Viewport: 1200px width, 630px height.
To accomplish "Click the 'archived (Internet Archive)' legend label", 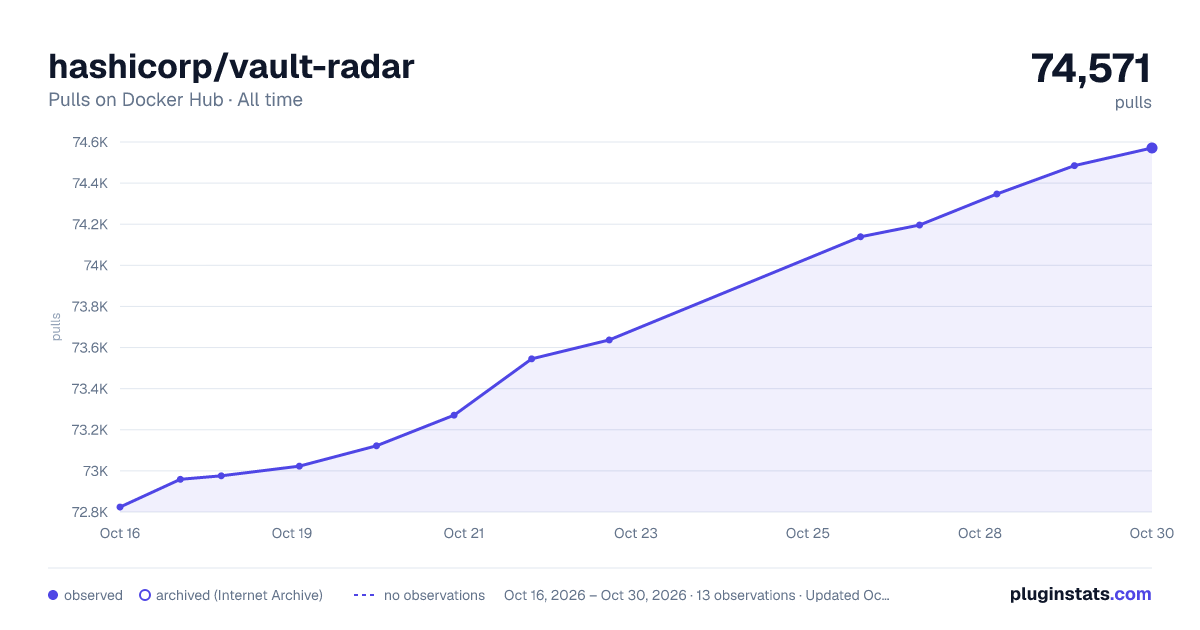I will [x=239, y=595].
